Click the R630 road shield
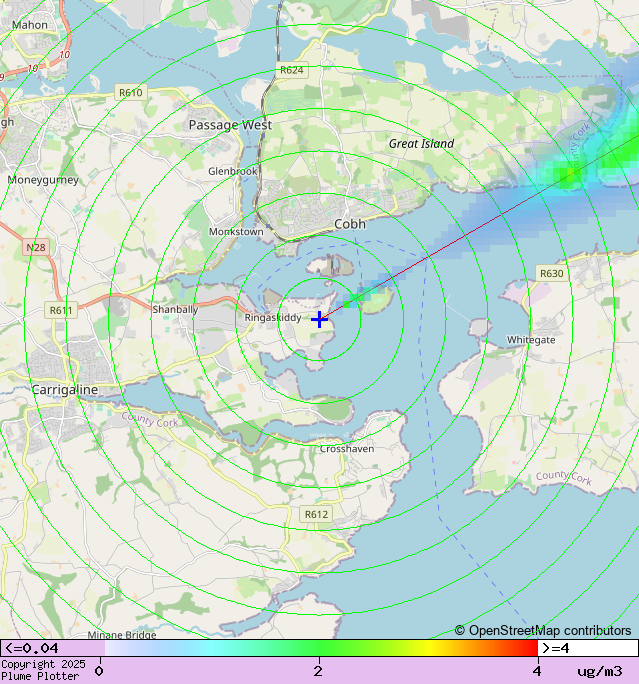This screenshot has height=684, width=639. (x=552, y=274)
